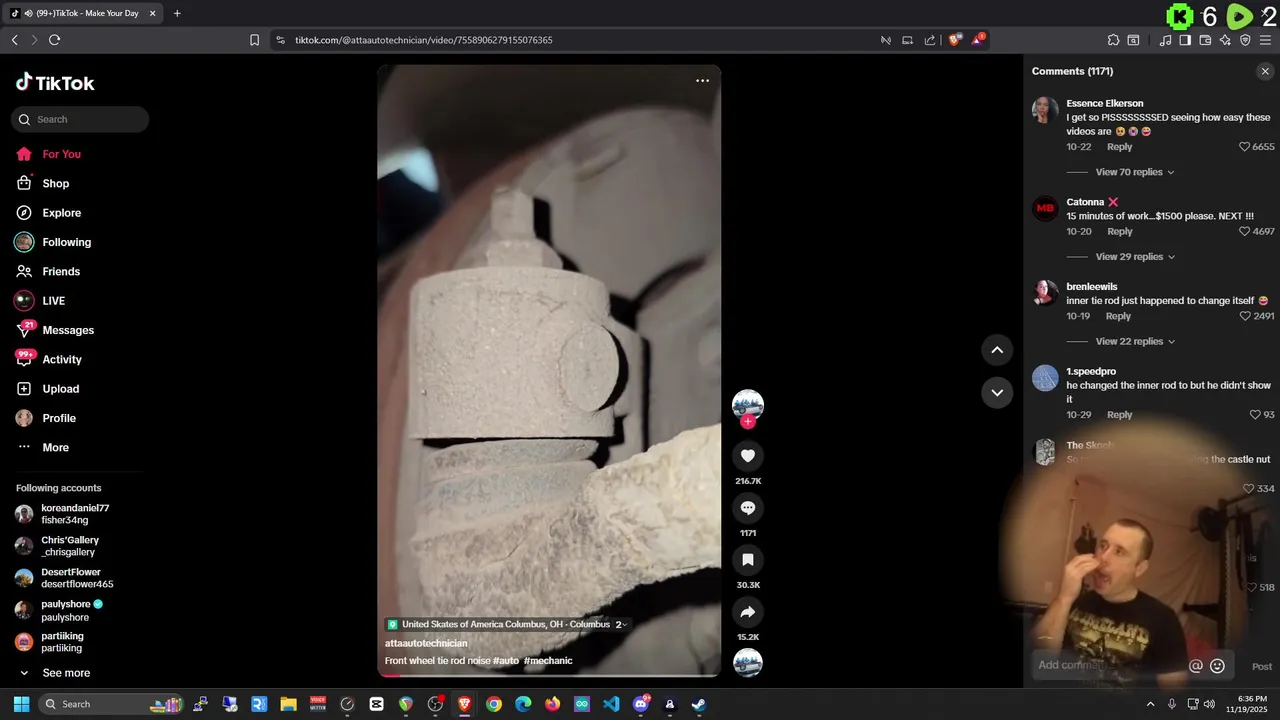The height and width of the screenshot is (720, 1280).
Task: Open the Windows Start menu
Action: 21,704
